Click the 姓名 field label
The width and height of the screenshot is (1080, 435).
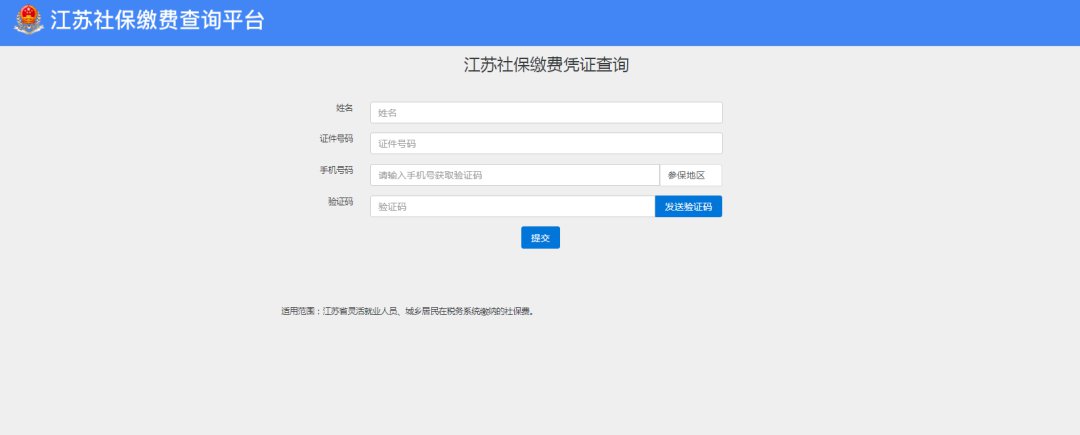[344, 108]
